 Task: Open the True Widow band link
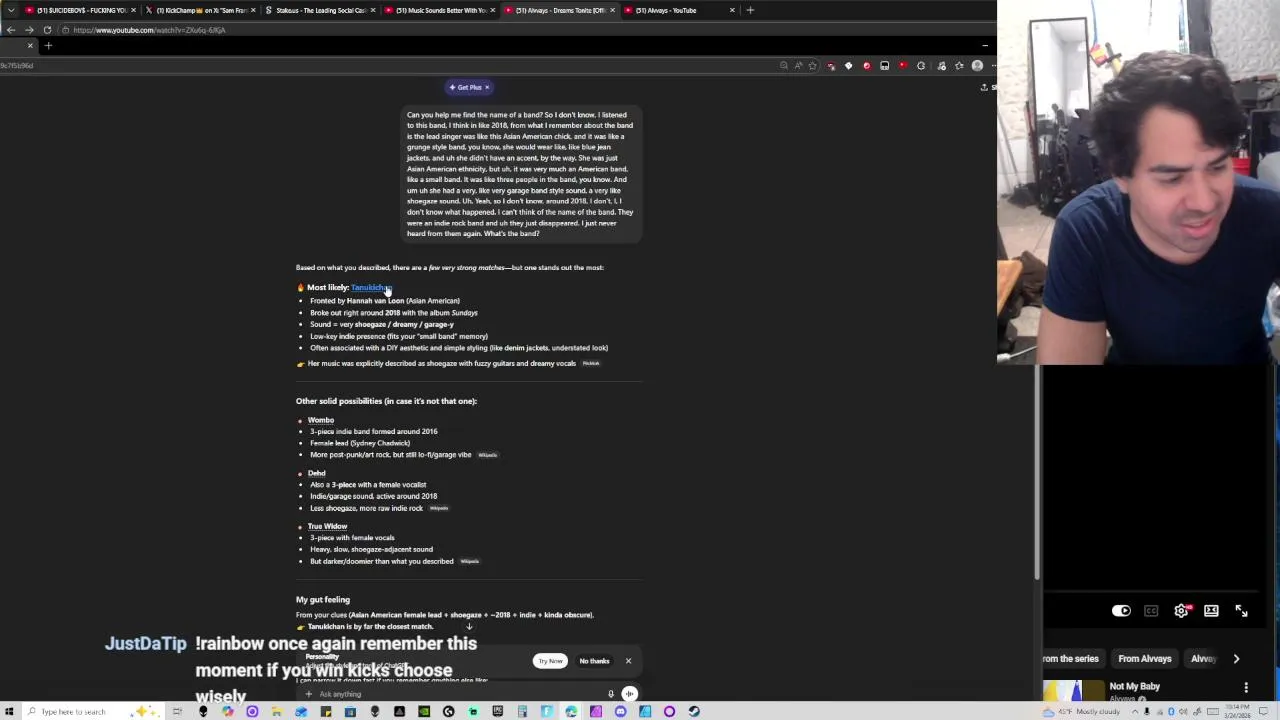(328, 526)
